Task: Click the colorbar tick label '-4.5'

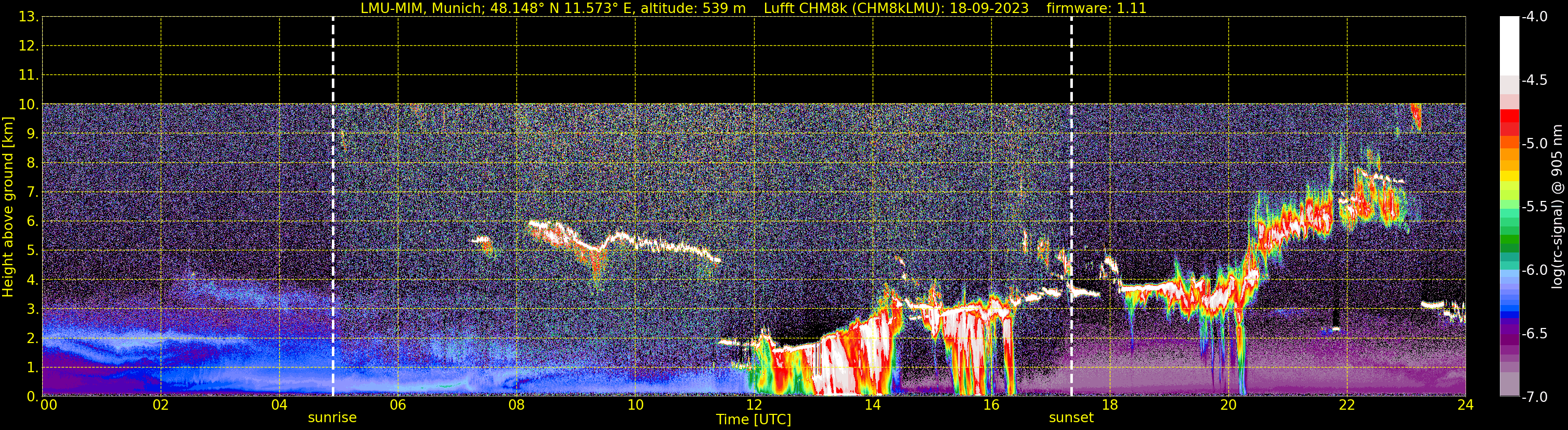Action: click(1535, 80)
